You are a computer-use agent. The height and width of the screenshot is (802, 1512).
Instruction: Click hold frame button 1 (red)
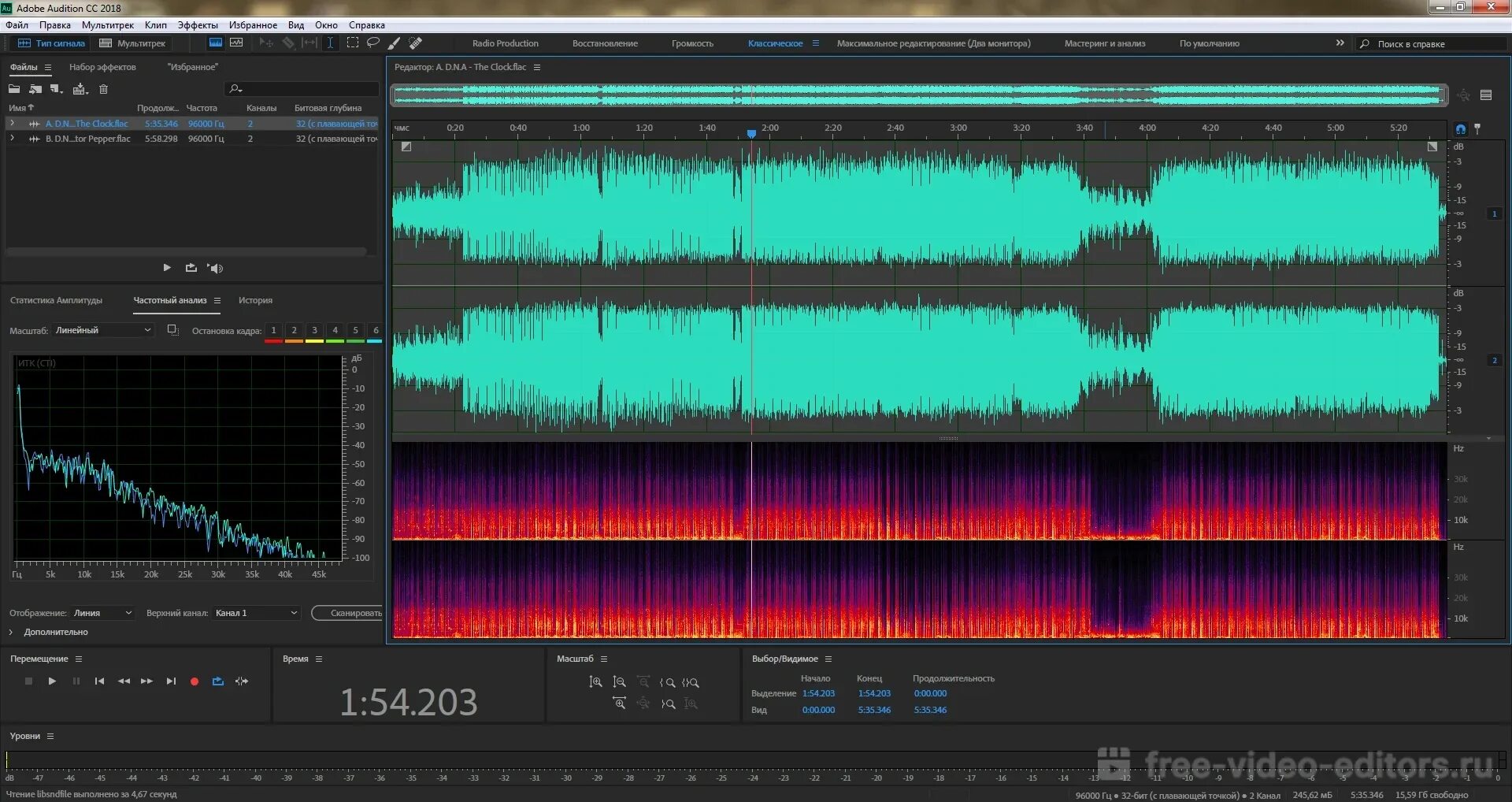coord(273,331)
